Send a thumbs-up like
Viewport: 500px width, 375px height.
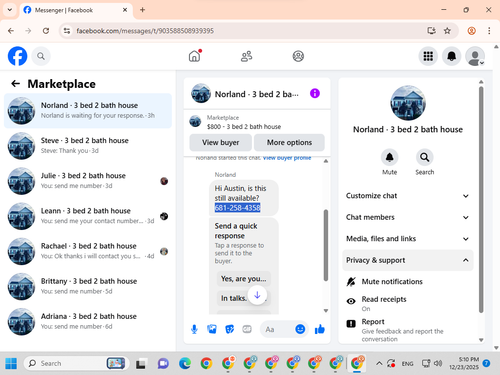[320, 329]
